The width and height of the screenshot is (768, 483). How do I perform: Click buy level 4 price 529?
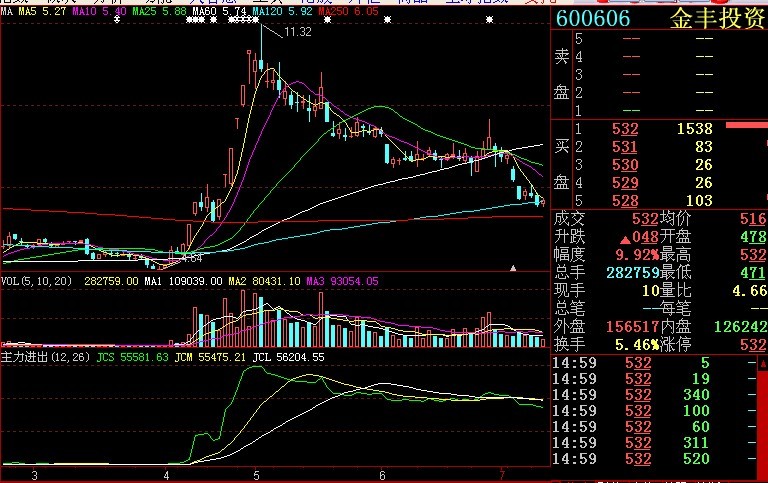625,183
